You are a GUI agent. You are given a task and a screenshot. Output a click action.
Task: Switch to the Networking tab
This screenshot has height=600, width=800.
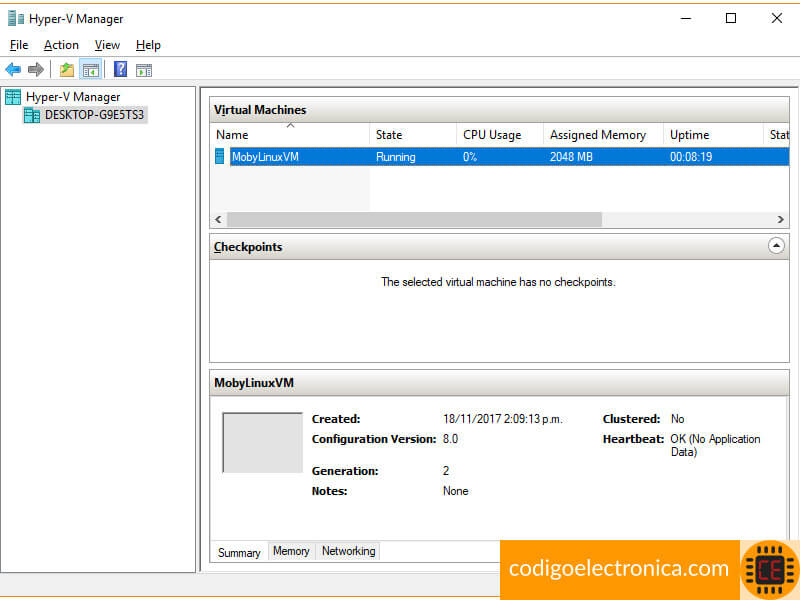(x=348, y=551)
